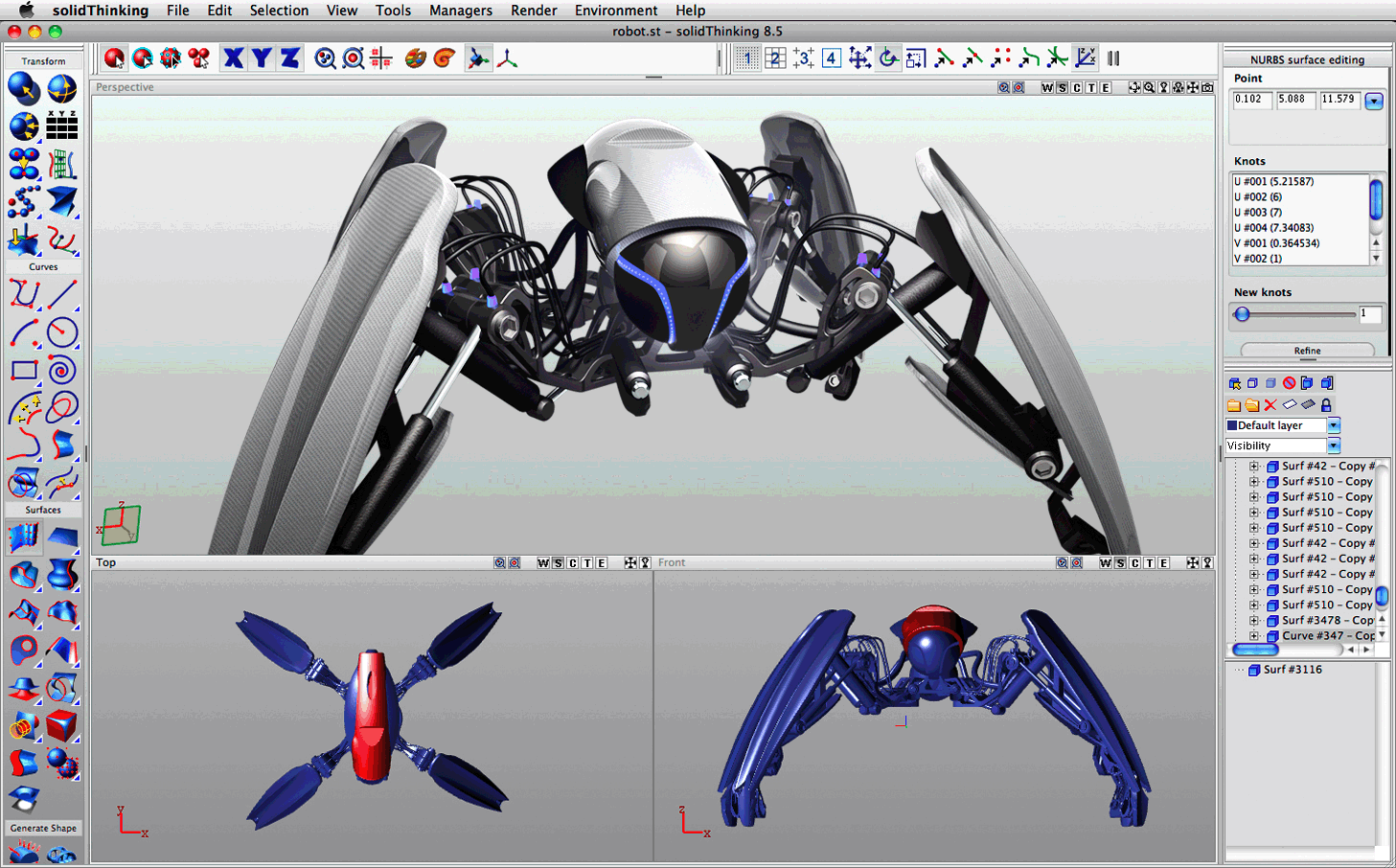Open the solidThinking application menu
This screenshot has width=1396, height=868.
(x=100, y=11)
